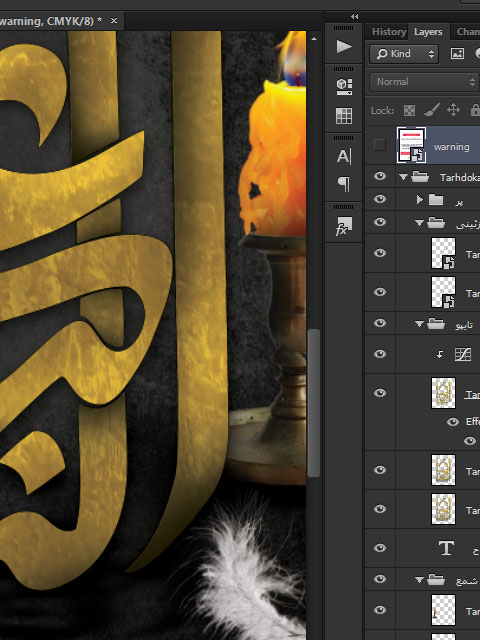Click the شمع group folder icon
The height and width of the screenshot is (640, 480).
click(436, 579)
